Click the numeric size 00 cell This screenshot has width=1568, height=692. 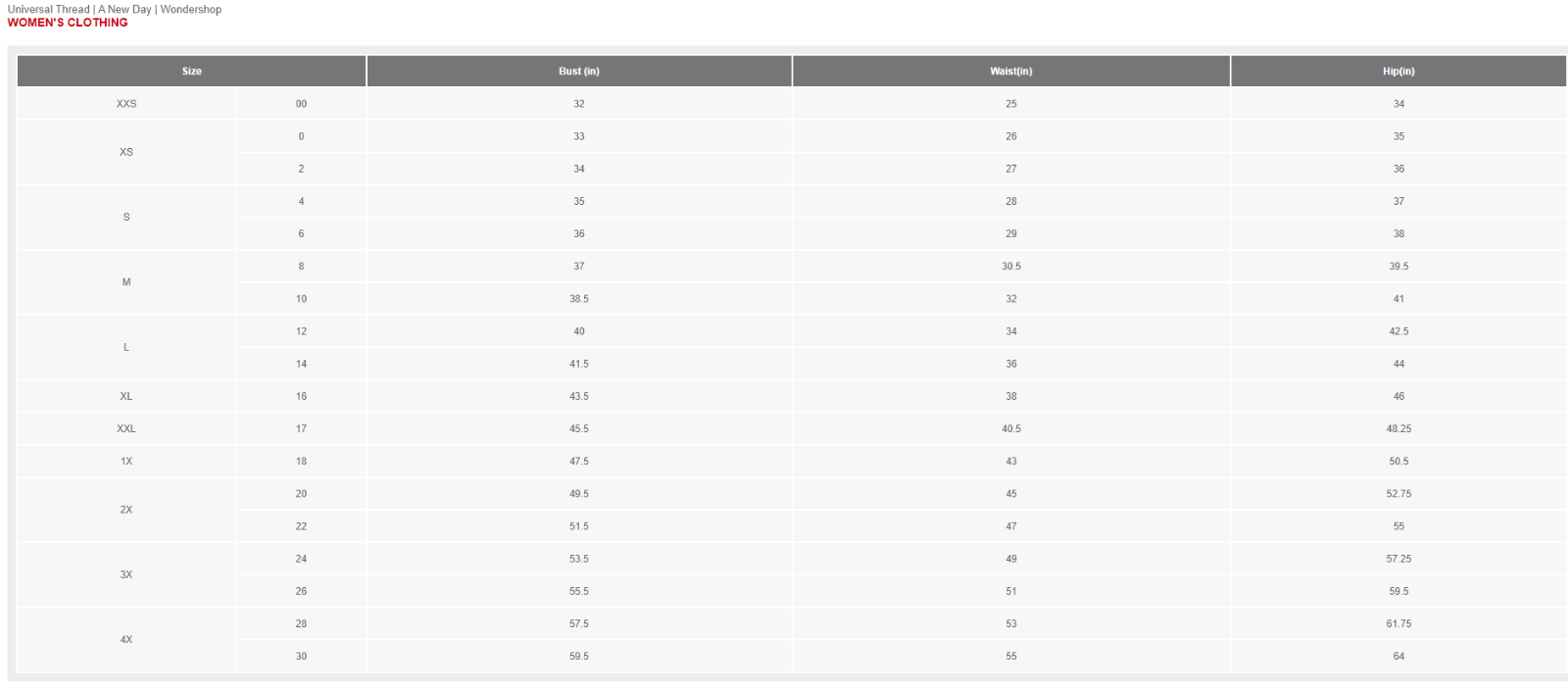301,104
